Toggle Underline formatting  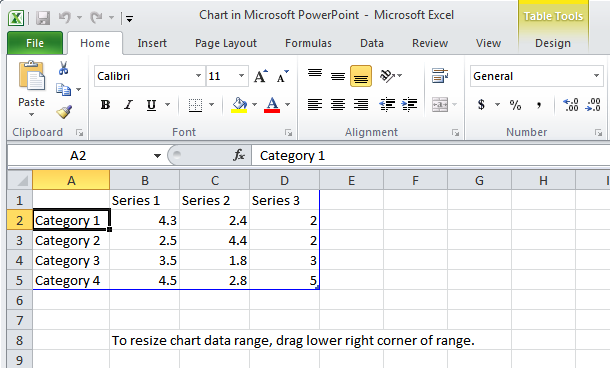point(151,105)
